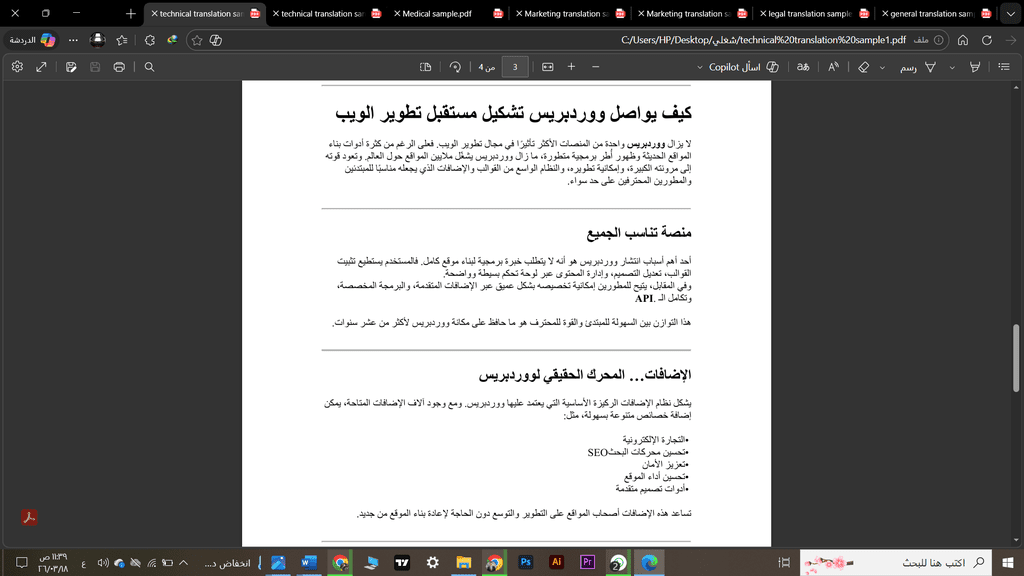Close the legal translation sample tab
This screenshot has height=576, width=1024.
(763, 13)
